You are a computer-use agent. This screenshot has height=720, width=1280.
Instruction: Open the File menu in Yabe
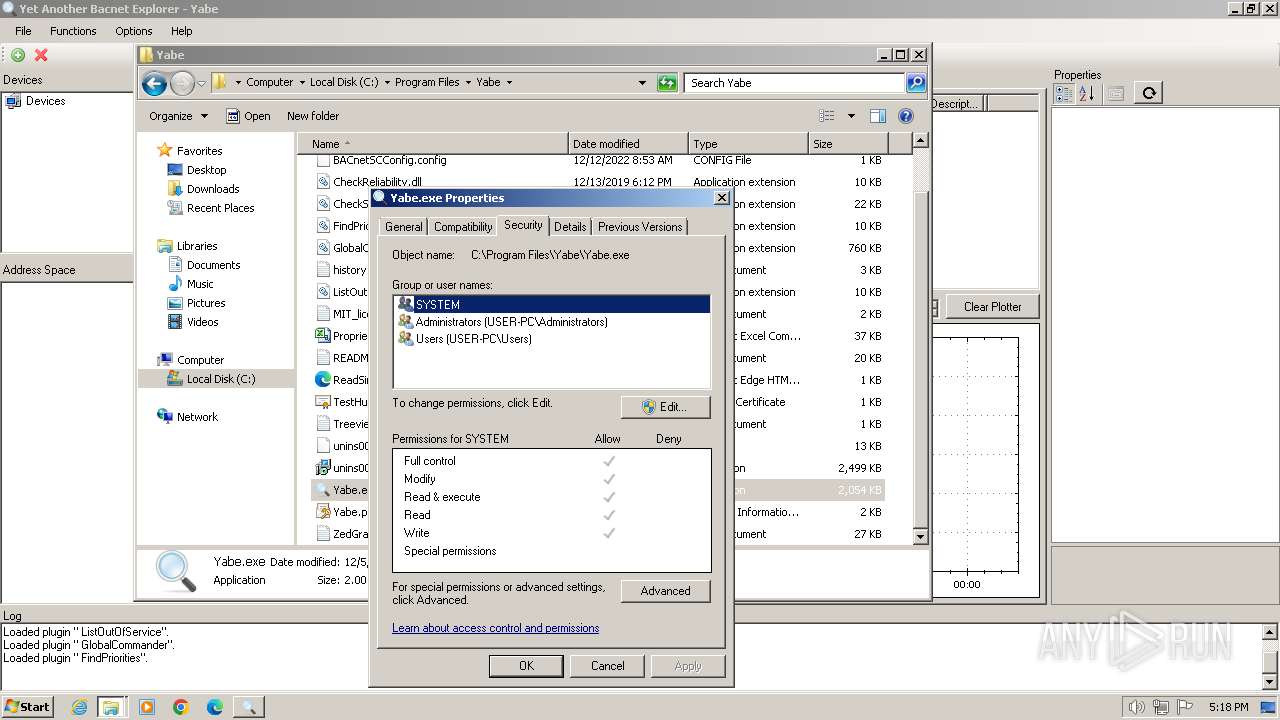(x=23, y=31)
